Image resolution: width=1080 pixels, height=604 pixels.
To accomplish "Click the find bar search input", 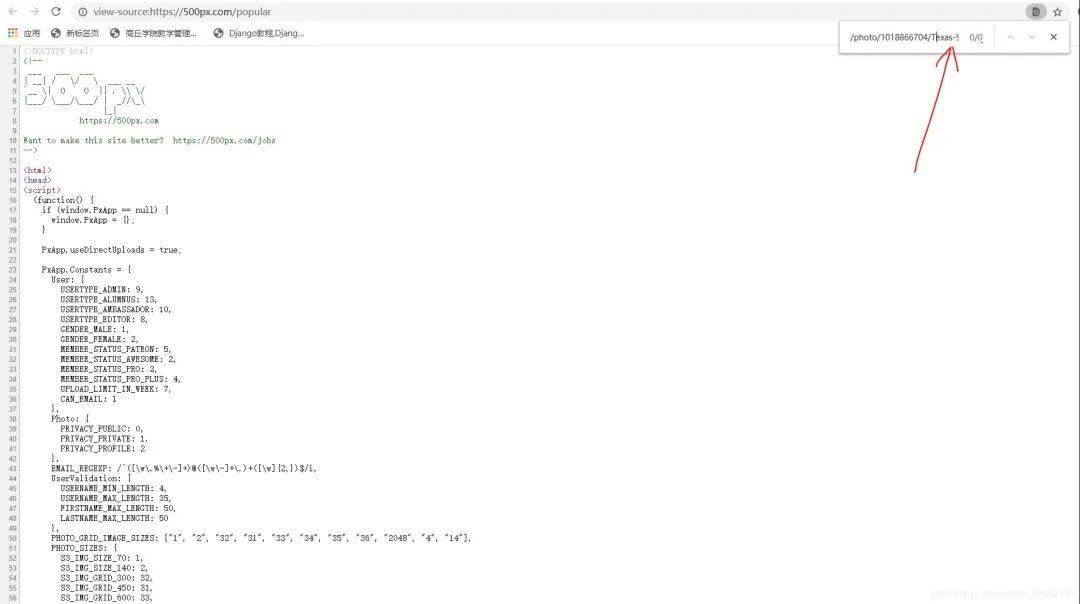I will [x=904, y=37].
